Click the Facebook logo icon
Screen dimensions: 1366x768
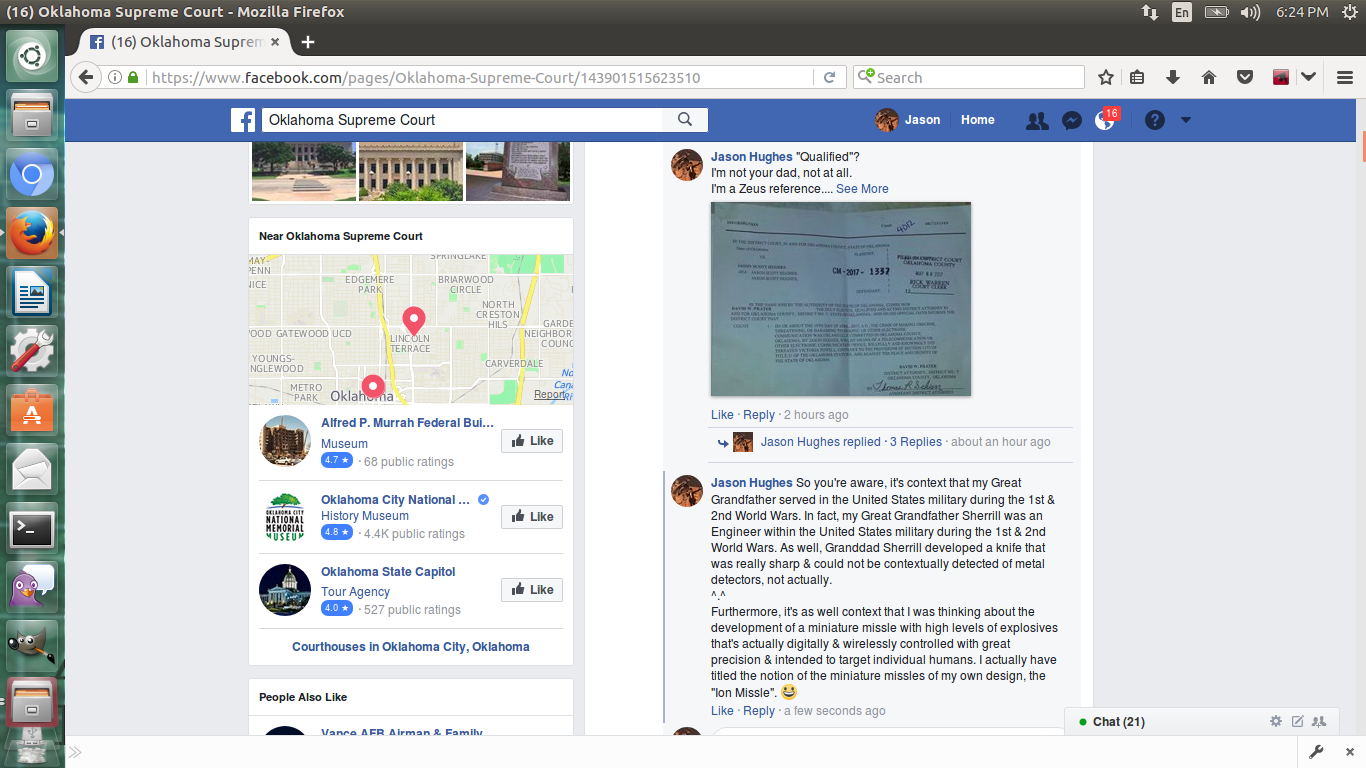click(x=243, y=120)
